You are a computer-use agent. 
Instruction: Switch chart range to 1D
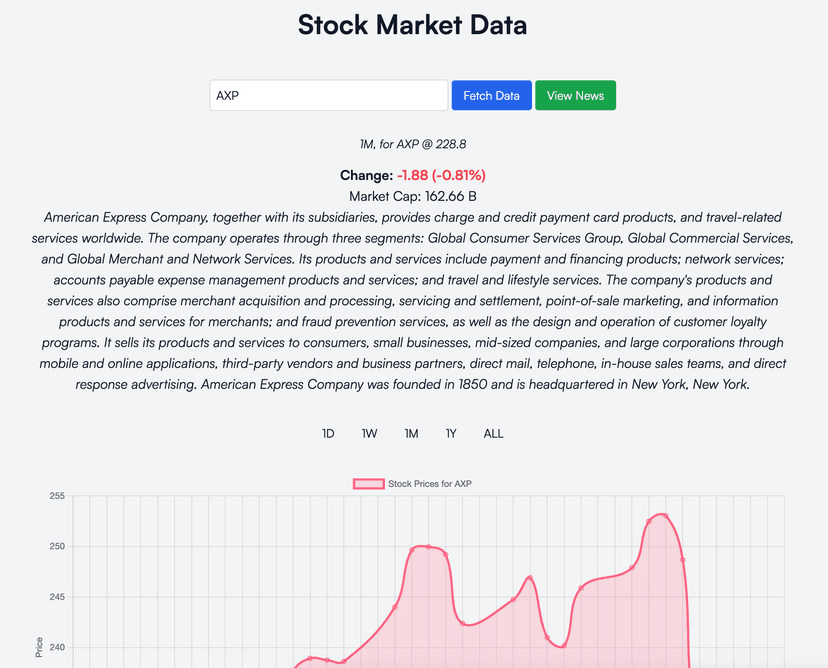328,434
